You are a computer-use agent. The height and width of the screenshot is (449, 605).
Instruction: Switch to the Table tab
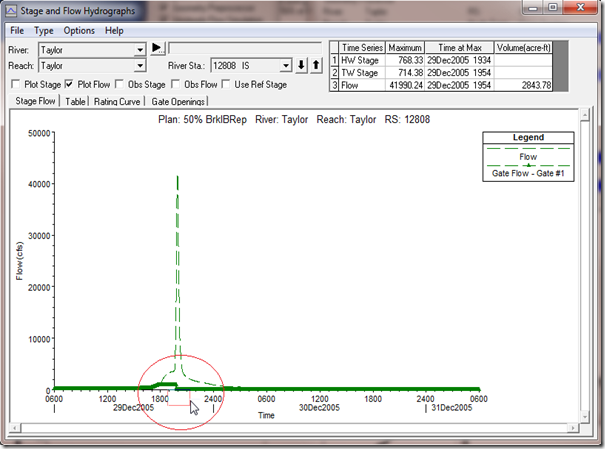coord(75,101)
